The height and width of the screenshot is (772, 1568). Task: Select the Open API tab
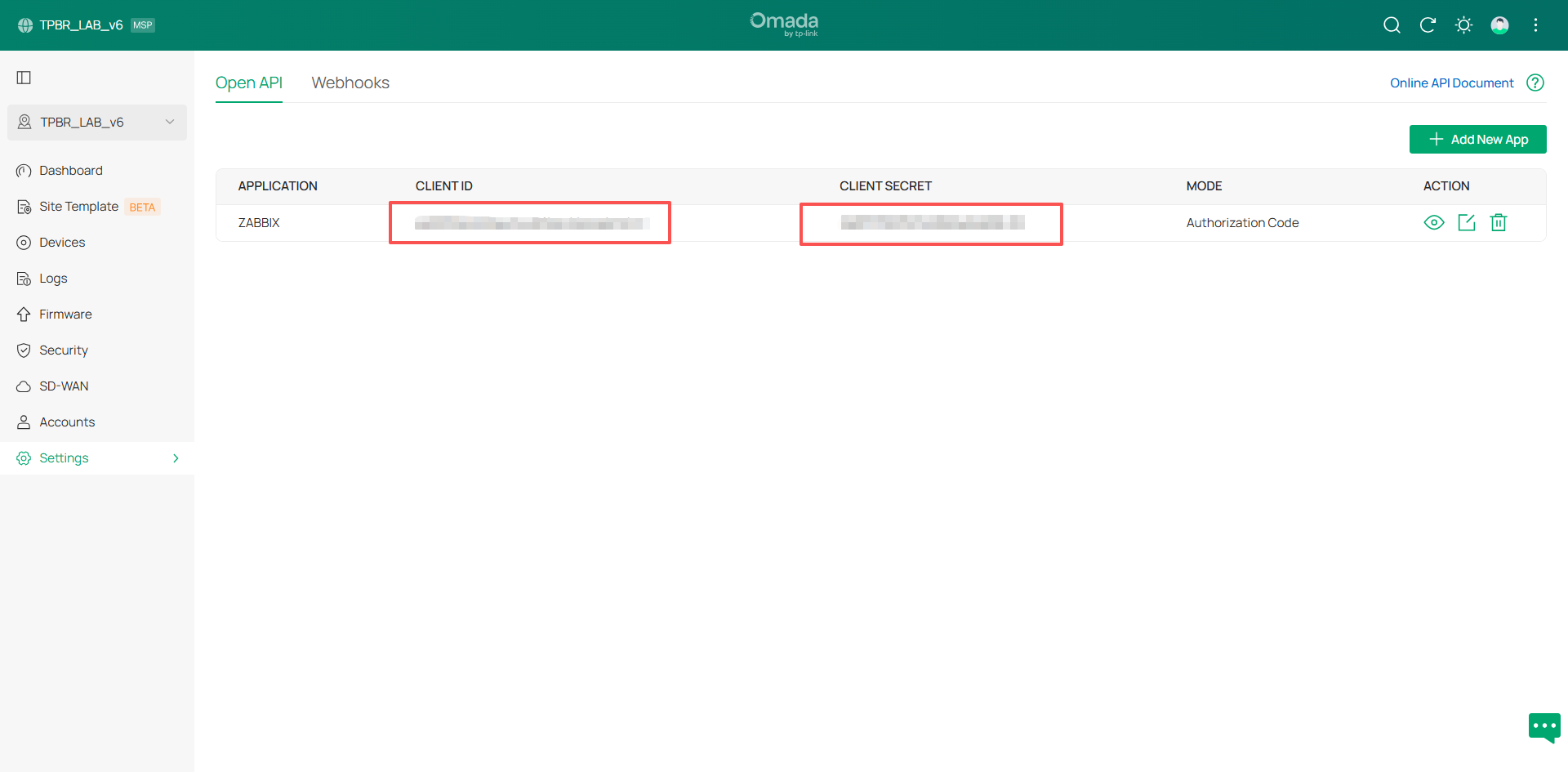click(x=248, y=83)
